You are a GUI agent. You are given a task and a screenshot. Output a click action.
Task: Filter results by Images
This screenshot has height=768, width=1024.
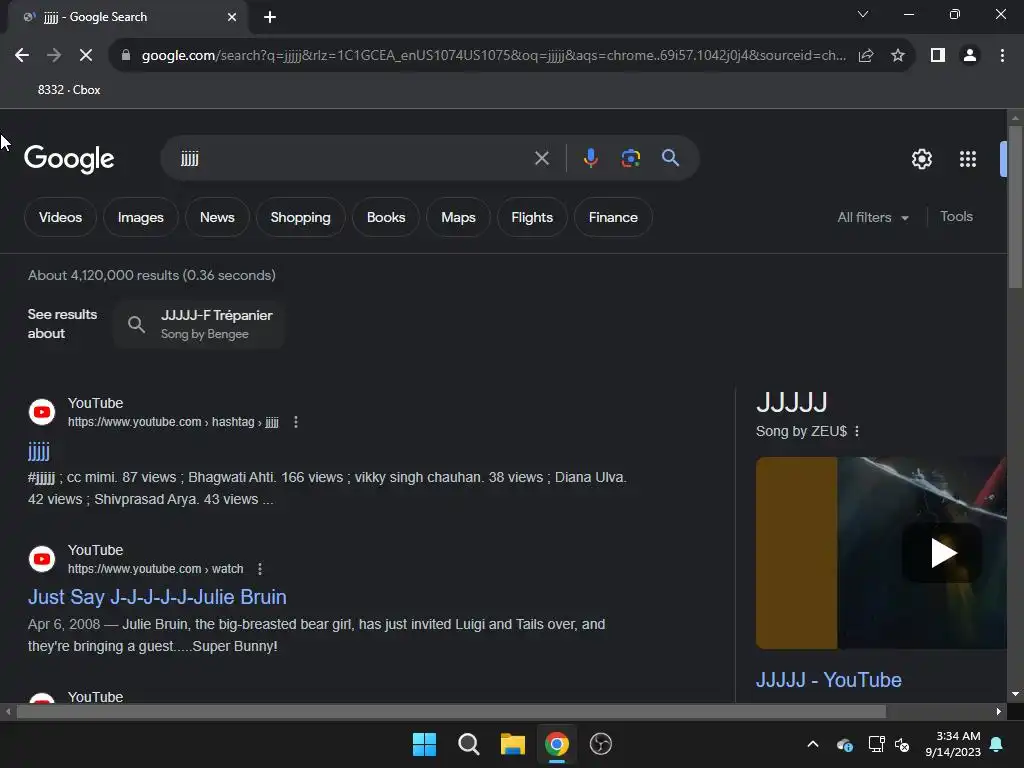pos(140,217)
